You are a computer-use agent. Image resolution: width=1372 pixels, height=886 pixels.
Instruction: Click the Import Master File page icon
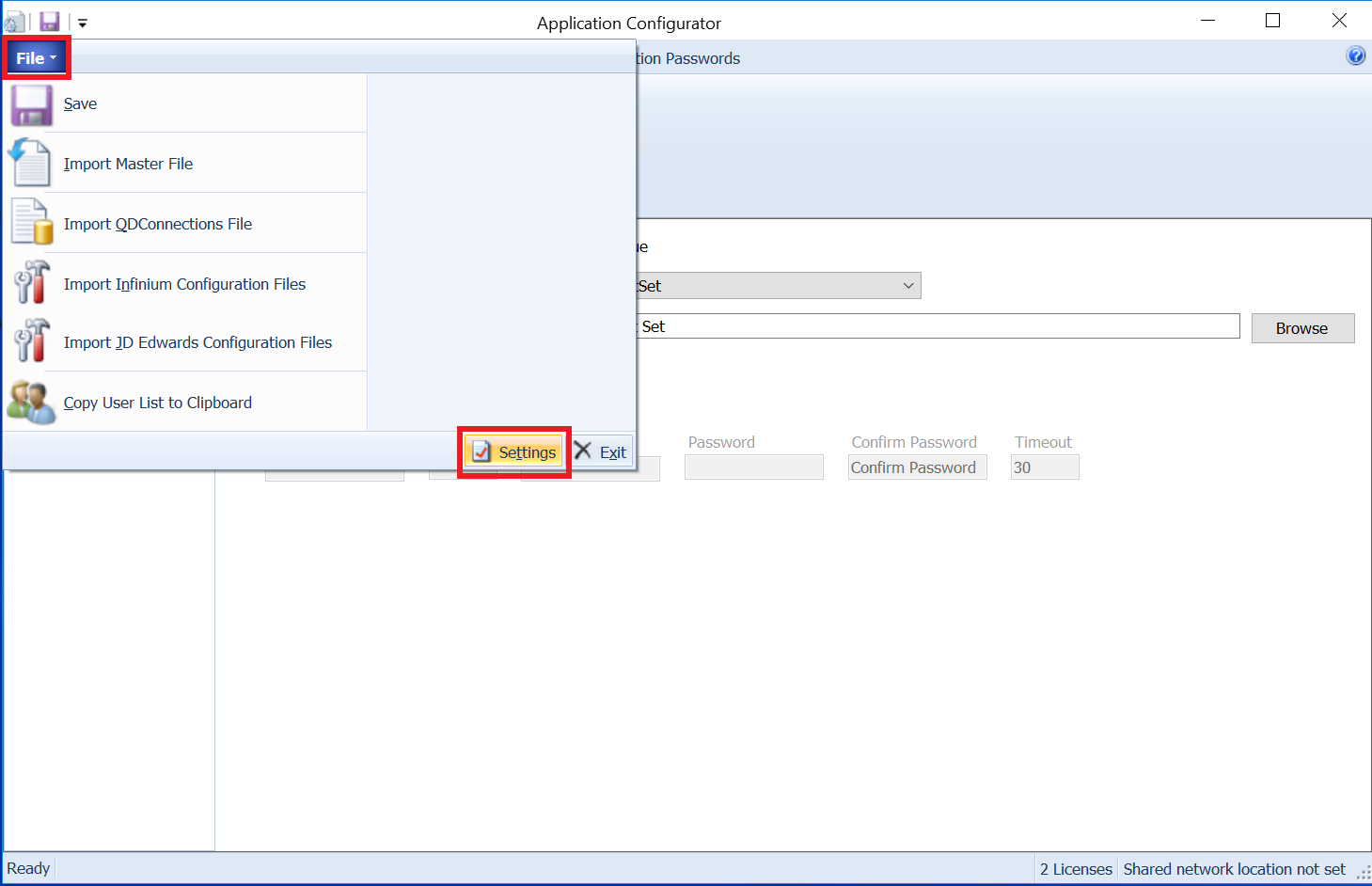[x=30, y=163]
